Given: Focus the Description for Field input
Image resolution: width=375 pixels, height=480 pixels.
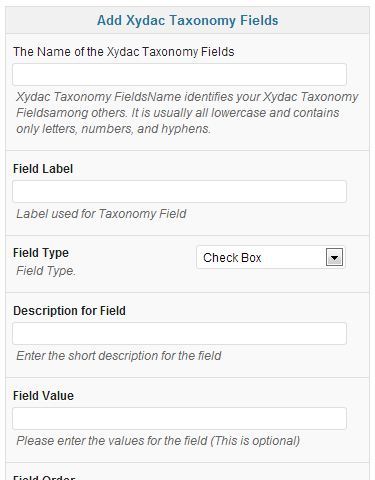Looking at the screenshot, I should 179,334.
